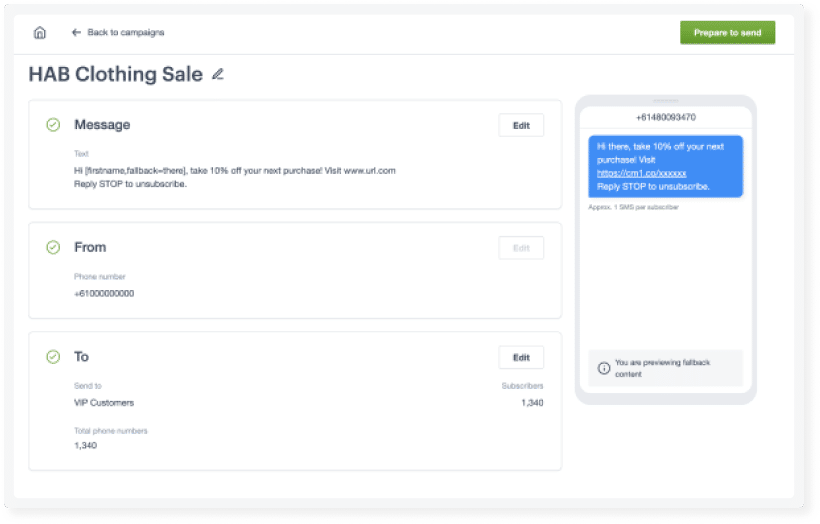
Task: Edit the Message section
Action: 521,125
